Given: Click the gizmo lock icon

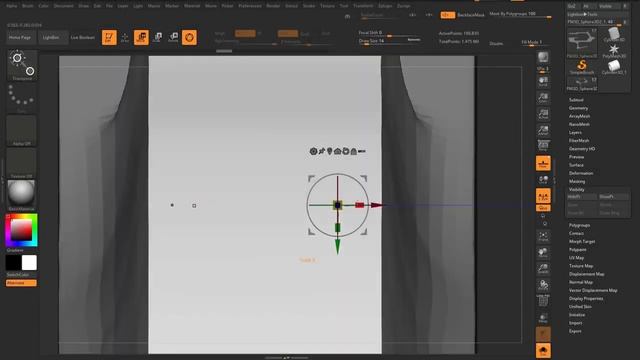Looking at the screenshot, I should click(x=353, y=151).
